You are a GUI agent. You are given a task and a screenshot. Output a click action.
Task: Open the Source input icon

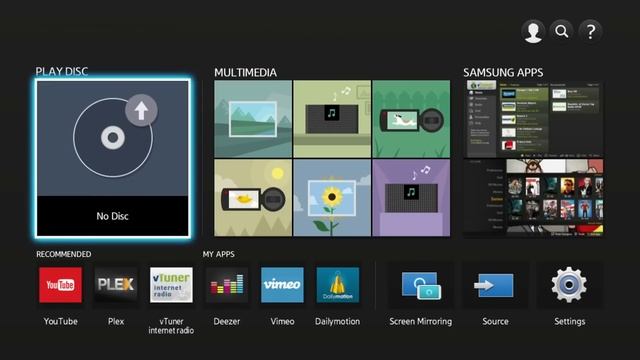tap(495, 285)
